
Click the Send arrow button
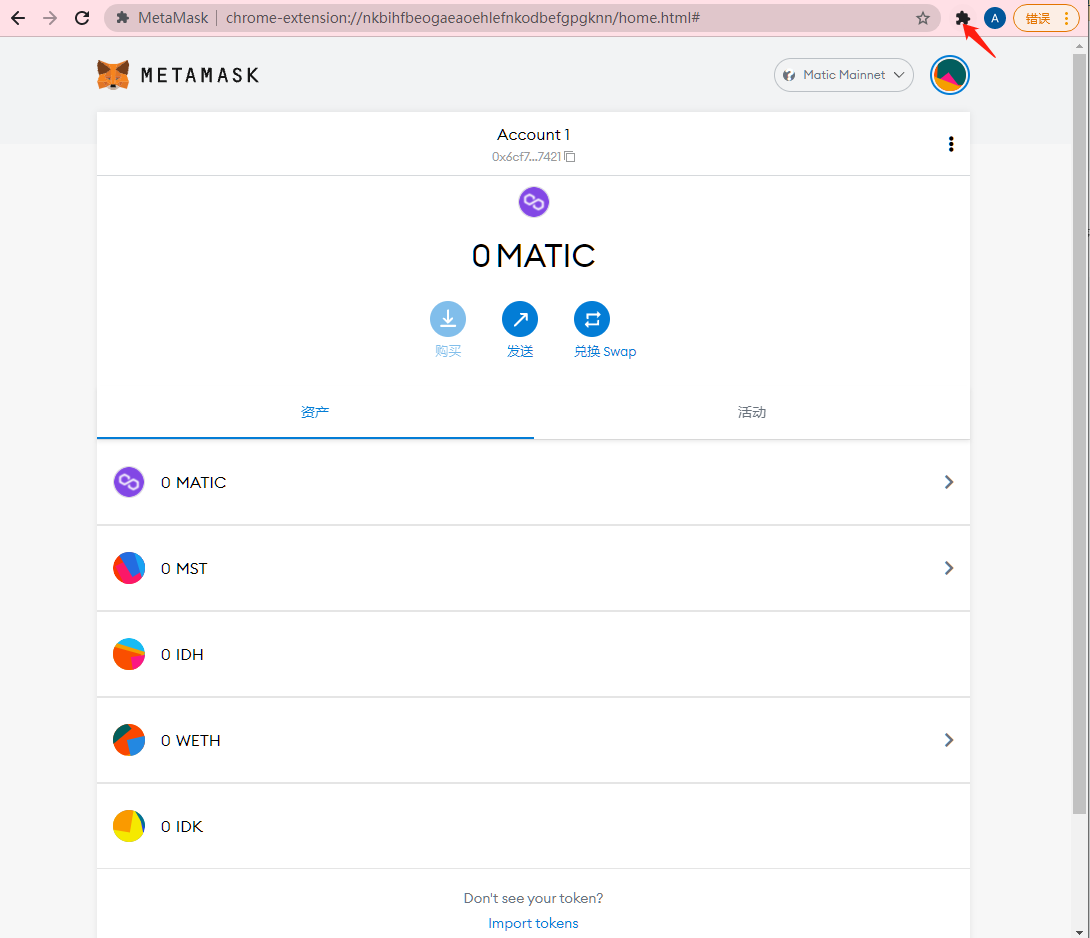[x=519, y=319]
